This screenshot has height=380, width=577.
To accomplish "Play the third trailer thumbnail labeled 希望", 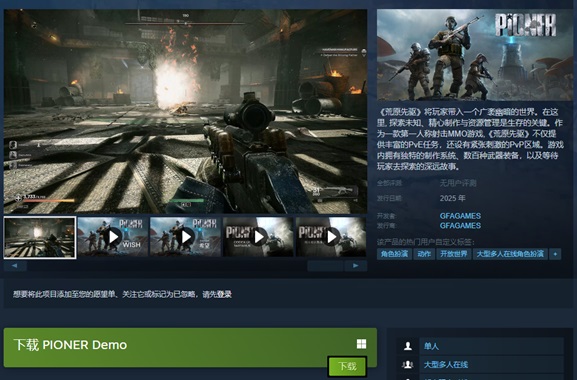I will (x=185, y=237).
